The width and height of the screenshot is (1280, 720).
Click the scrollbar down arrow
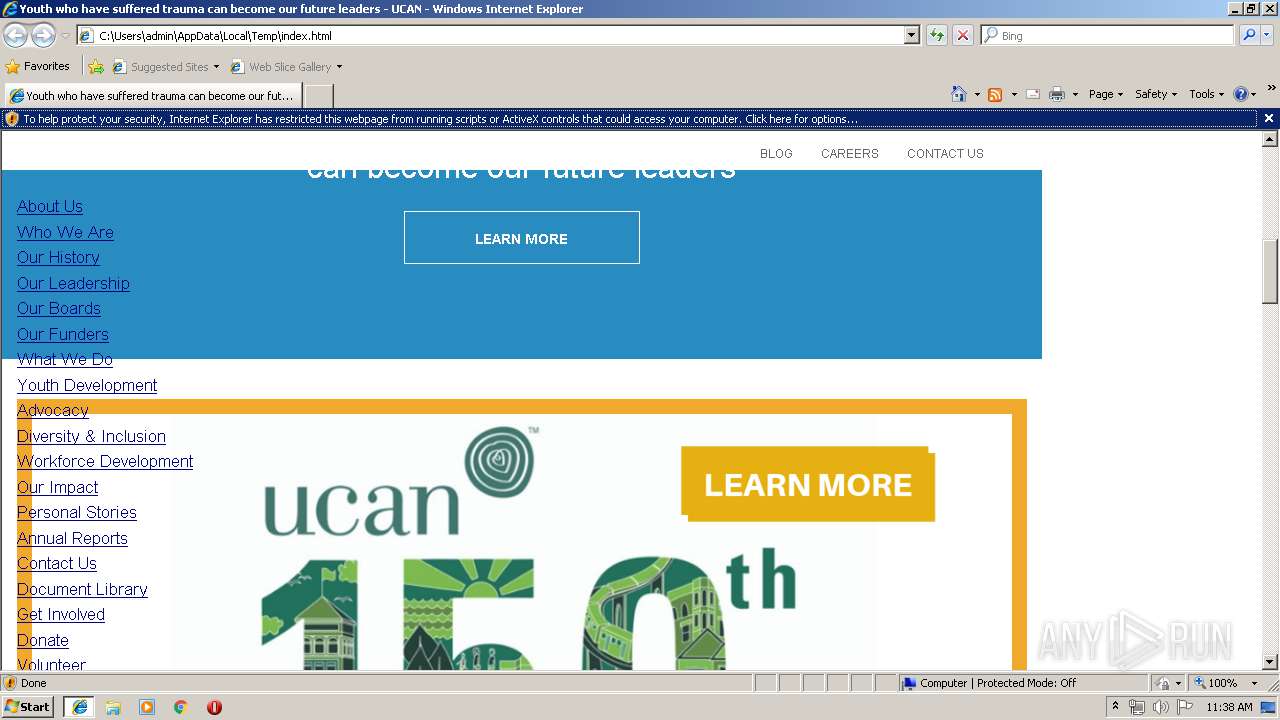pyautogui.click(x=1270, y=661)
